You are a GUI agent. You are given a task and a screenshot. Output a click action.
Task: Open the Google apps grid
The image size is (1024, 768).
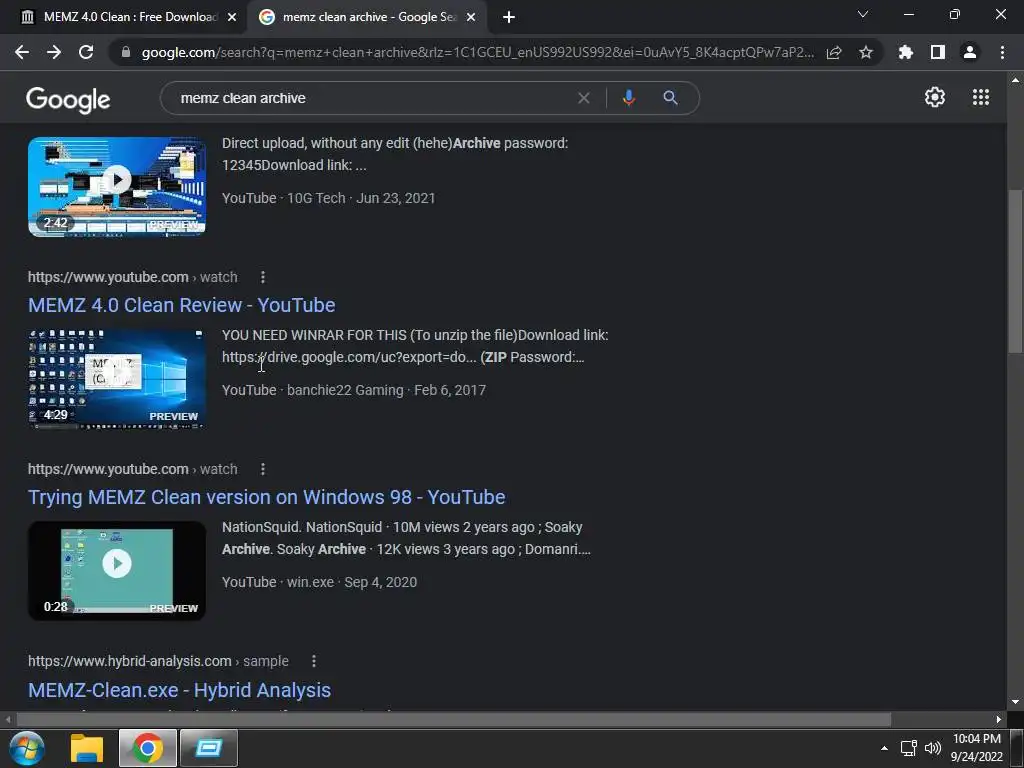pos(981,97)
